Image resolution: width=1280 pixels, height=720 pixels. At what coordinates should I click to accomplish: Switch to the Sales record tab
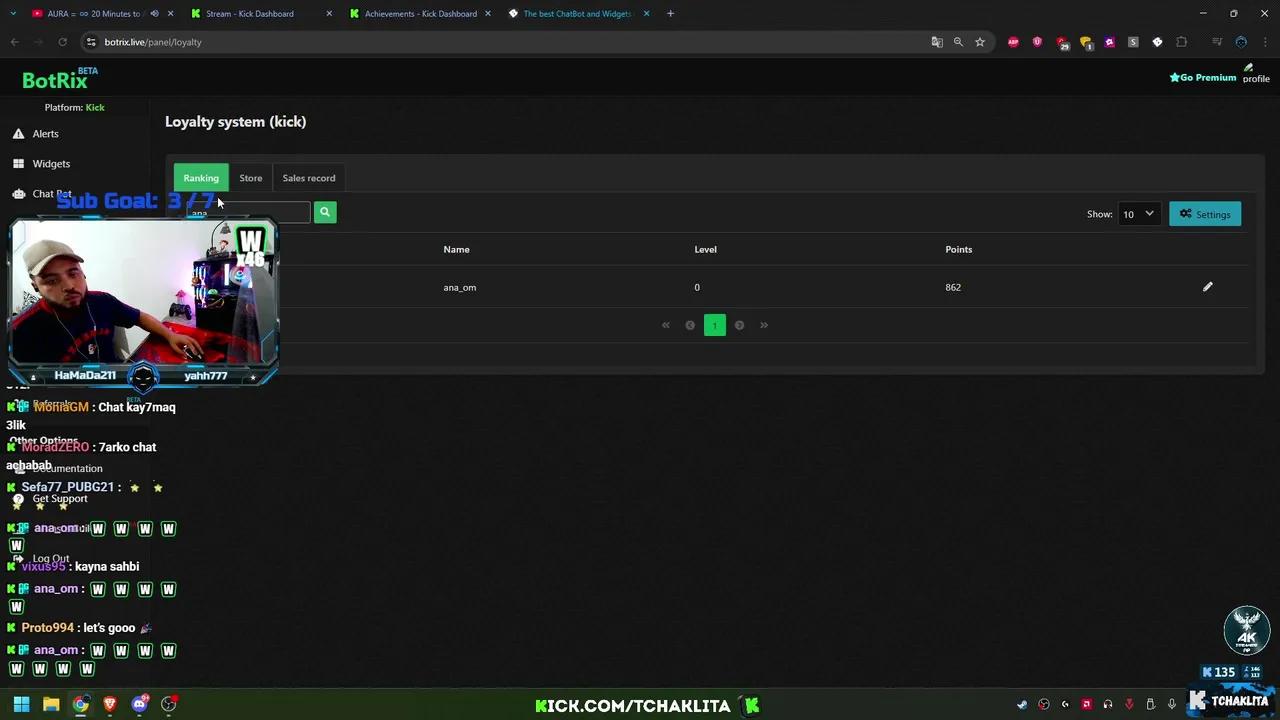[309, 178]
